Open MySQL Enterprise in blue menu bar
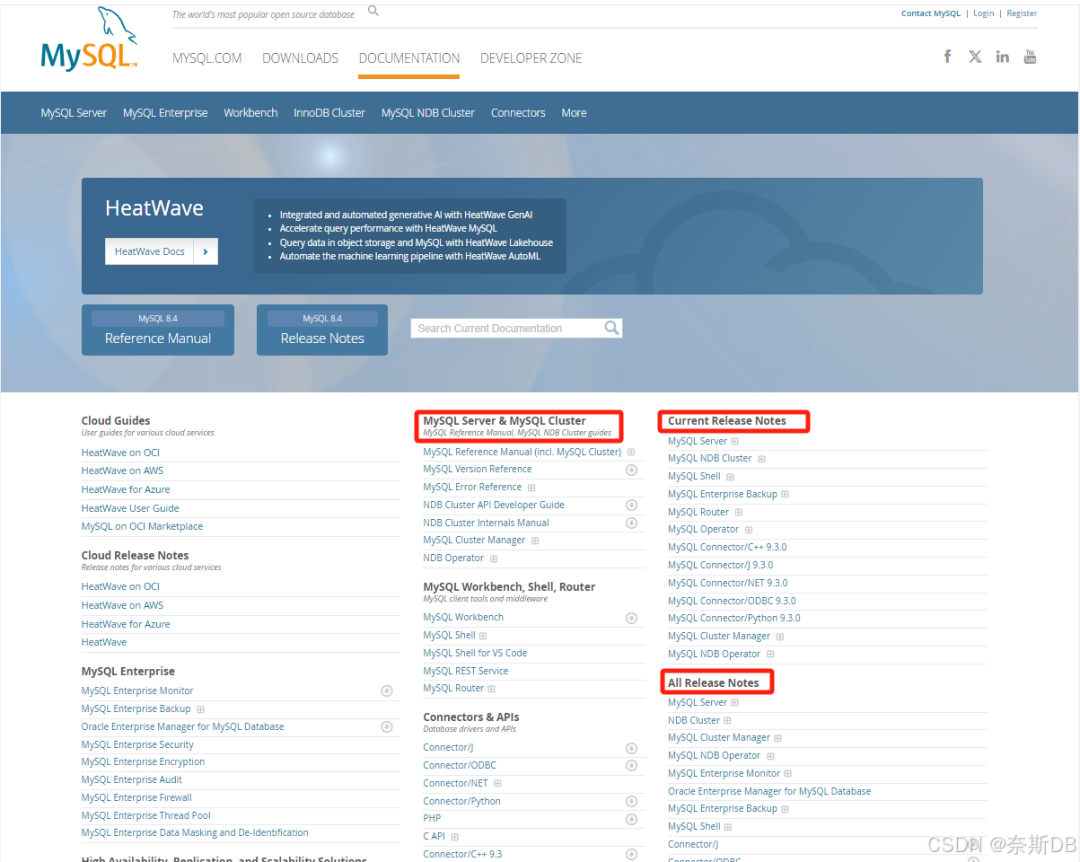Viewport: 1080px width, 862px height. tap(165, 113)
